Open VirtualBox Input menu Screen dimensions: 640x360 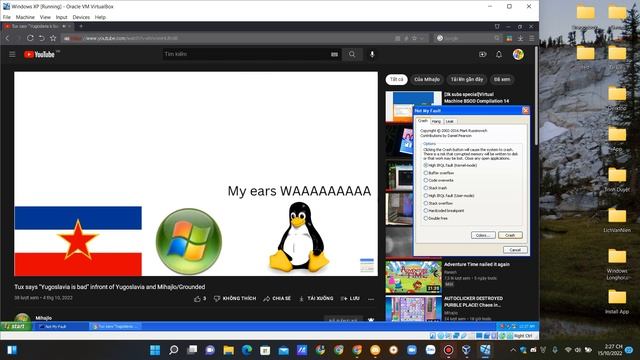(61, 17)
